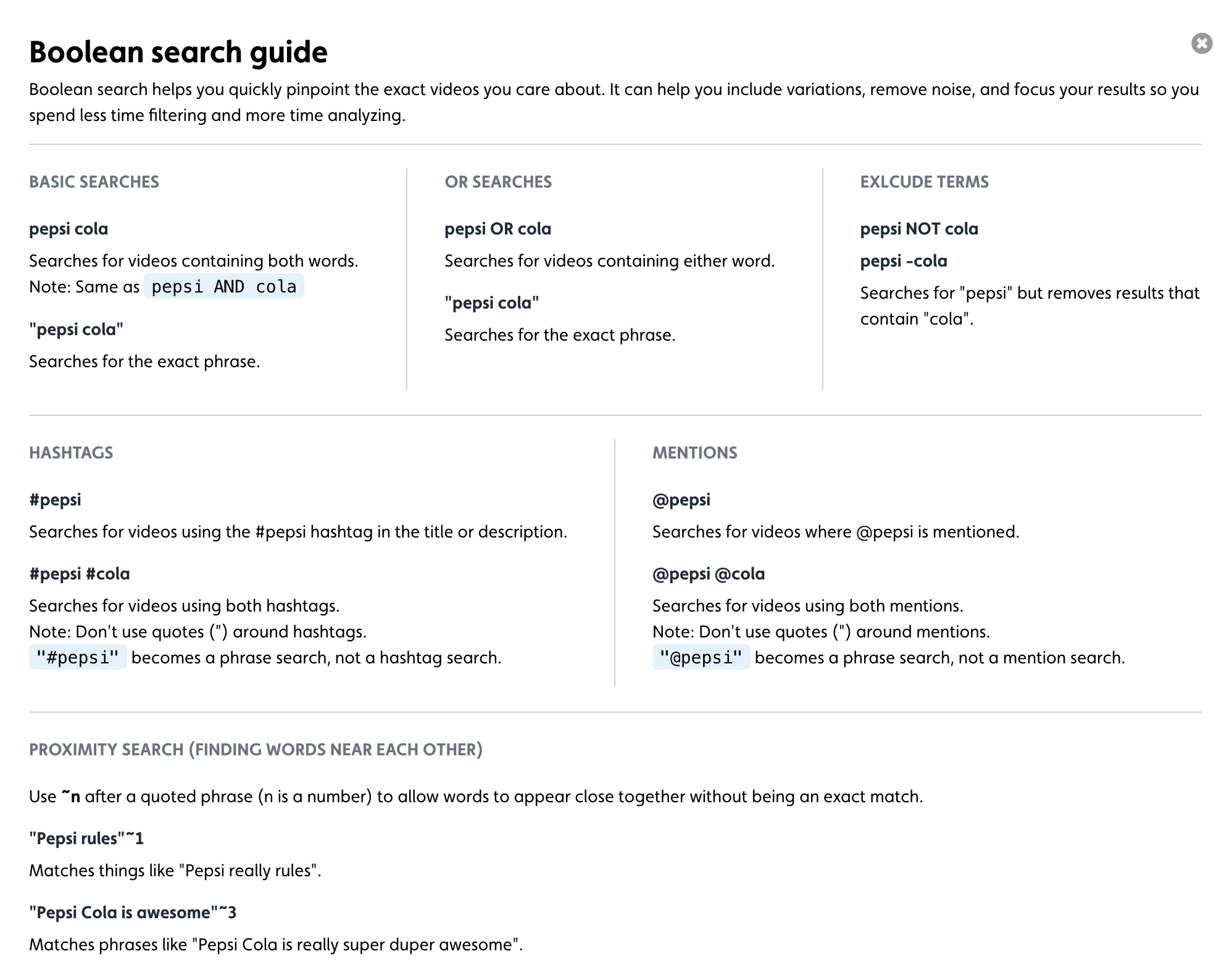Click the HASHTAGS section heading
The image size is (1232, 975).
click(x=71, y=453)
